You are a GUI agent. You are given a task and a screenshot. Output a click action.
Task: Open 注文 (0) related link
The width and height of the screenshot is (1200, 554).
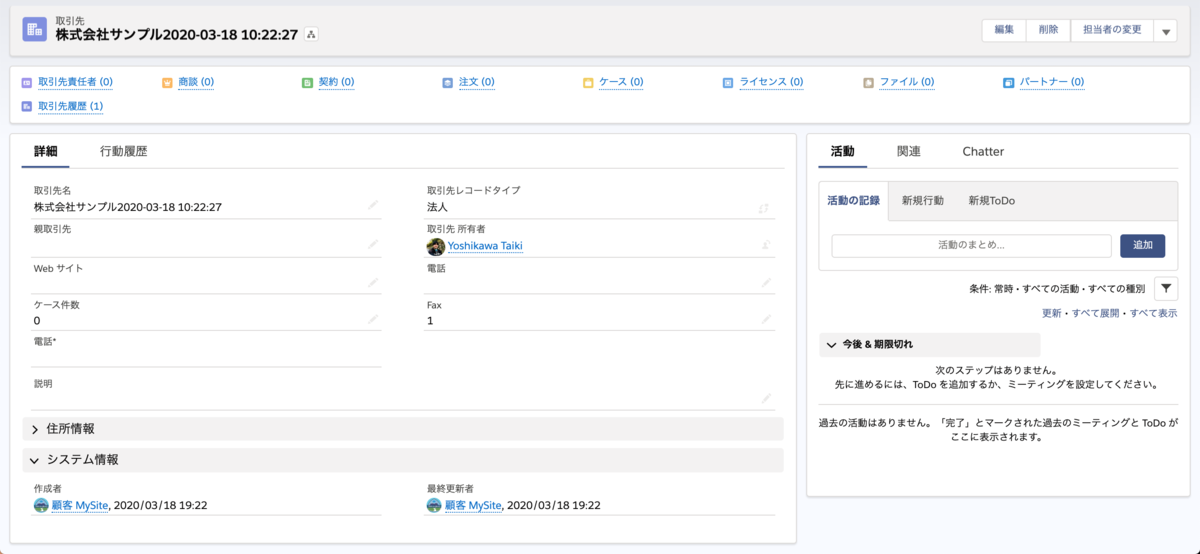[477, 82]
